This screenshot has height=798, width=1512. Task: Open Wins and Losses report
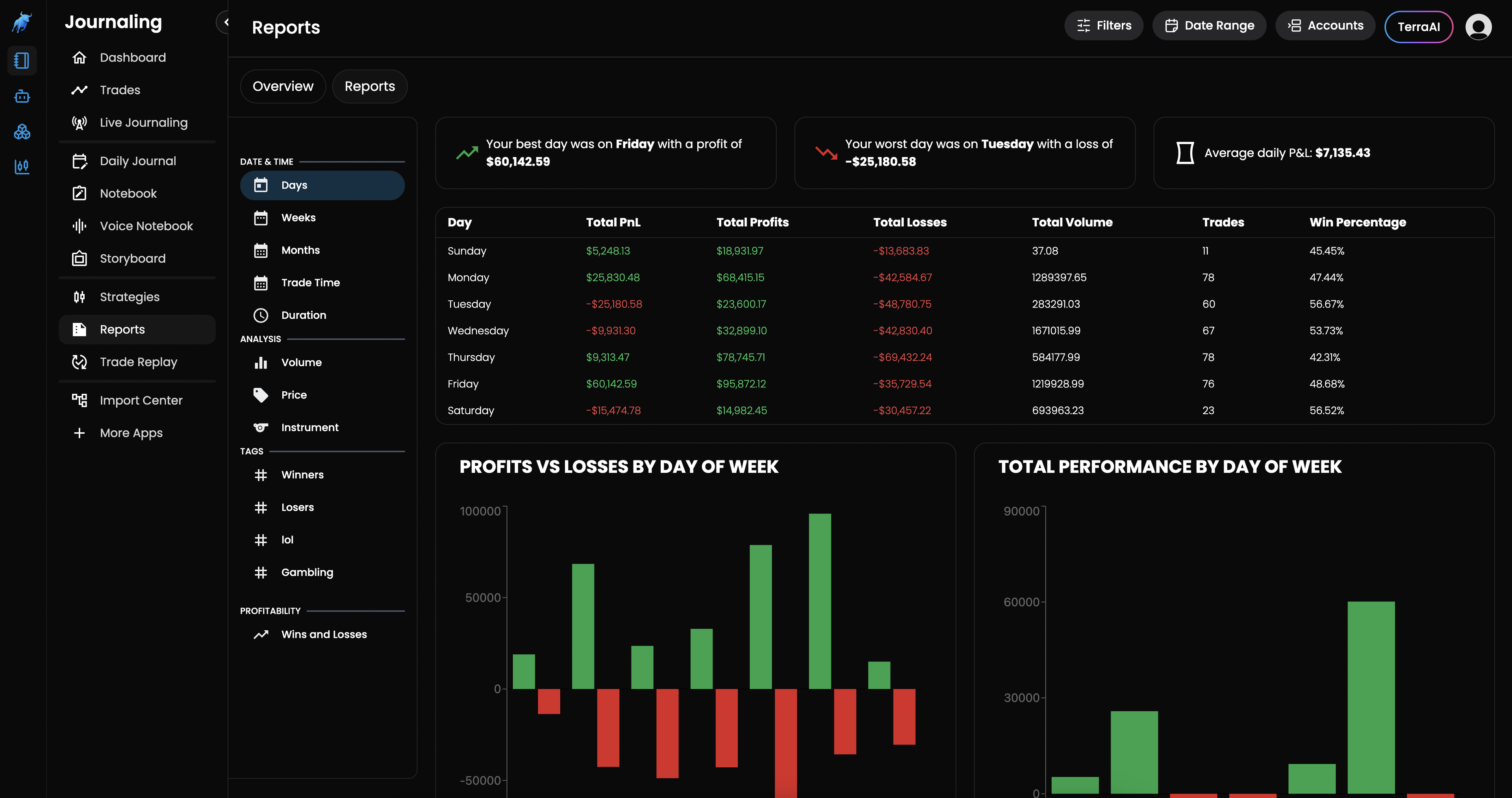(x=323, y=634)
